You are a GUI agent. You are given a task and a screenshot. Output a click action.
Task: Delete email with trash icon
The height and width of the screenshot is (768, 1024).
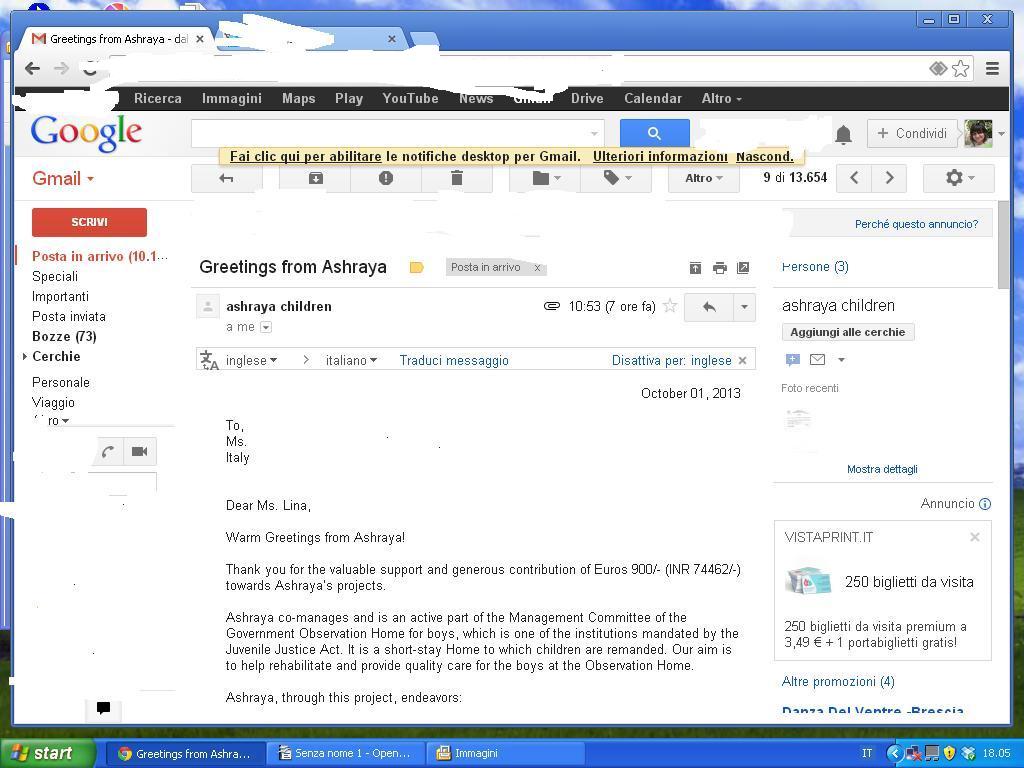pos(456,178)
